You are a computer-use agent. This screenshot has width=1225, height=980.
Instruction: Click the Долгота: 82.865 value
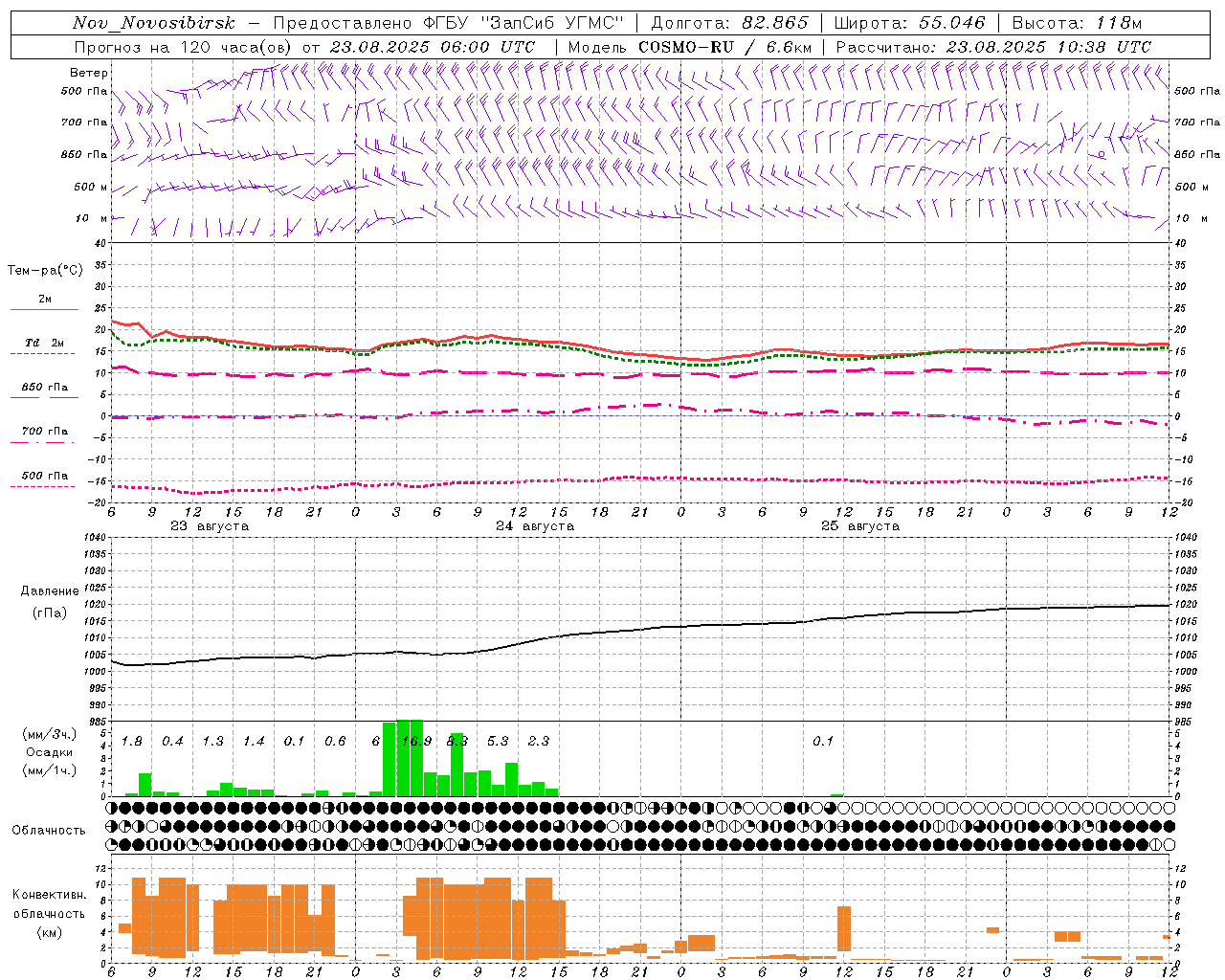(730, 23)
